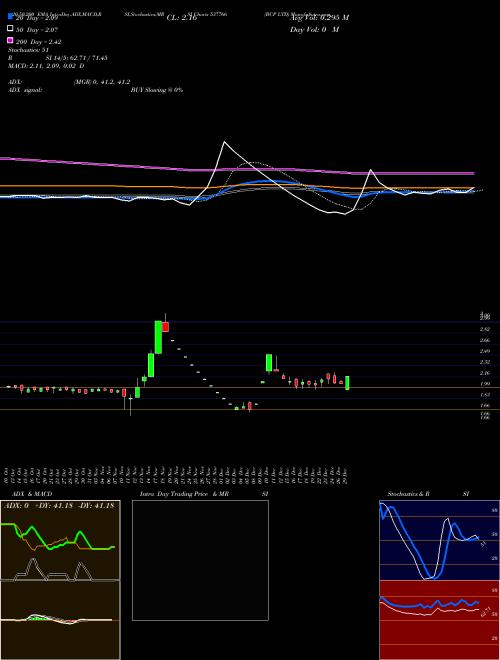Click the 'Stochastics: 51' reading
The width and height of the screenshot is (500, 660).
click(x=28, y=50)
